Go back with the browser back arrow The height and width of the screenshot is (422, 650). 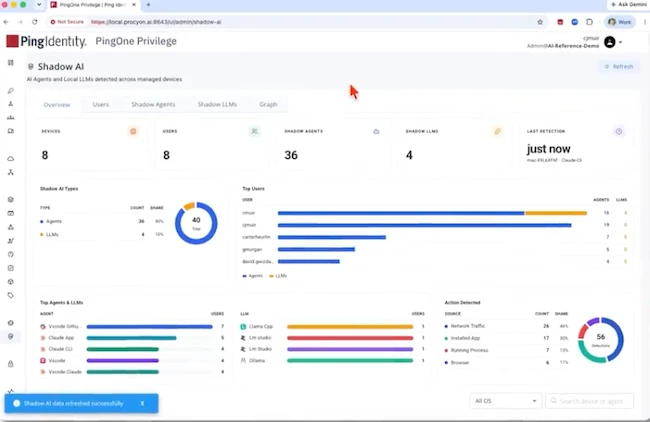pyautogui.click(x=6, y=22)
